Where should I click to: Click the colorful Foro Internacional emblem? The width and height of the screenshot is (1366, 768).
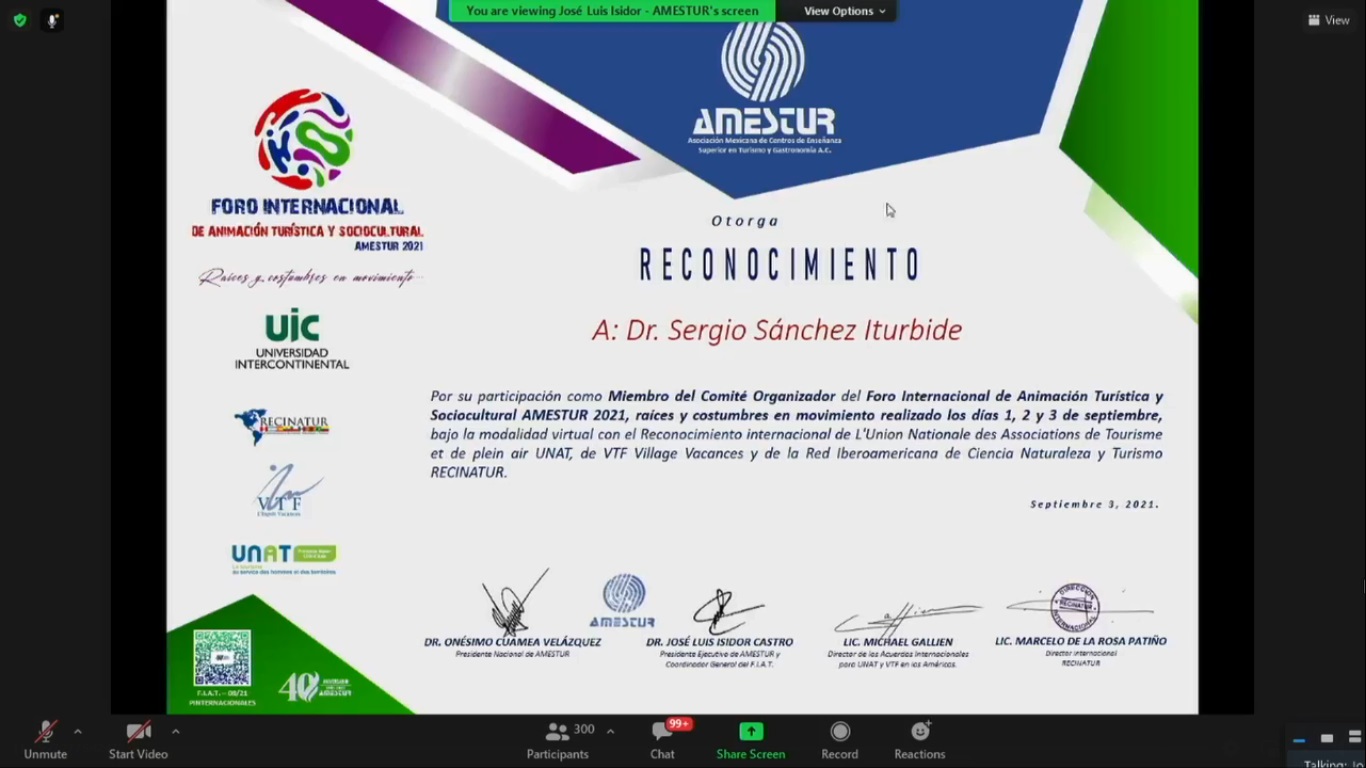point(303,138)
